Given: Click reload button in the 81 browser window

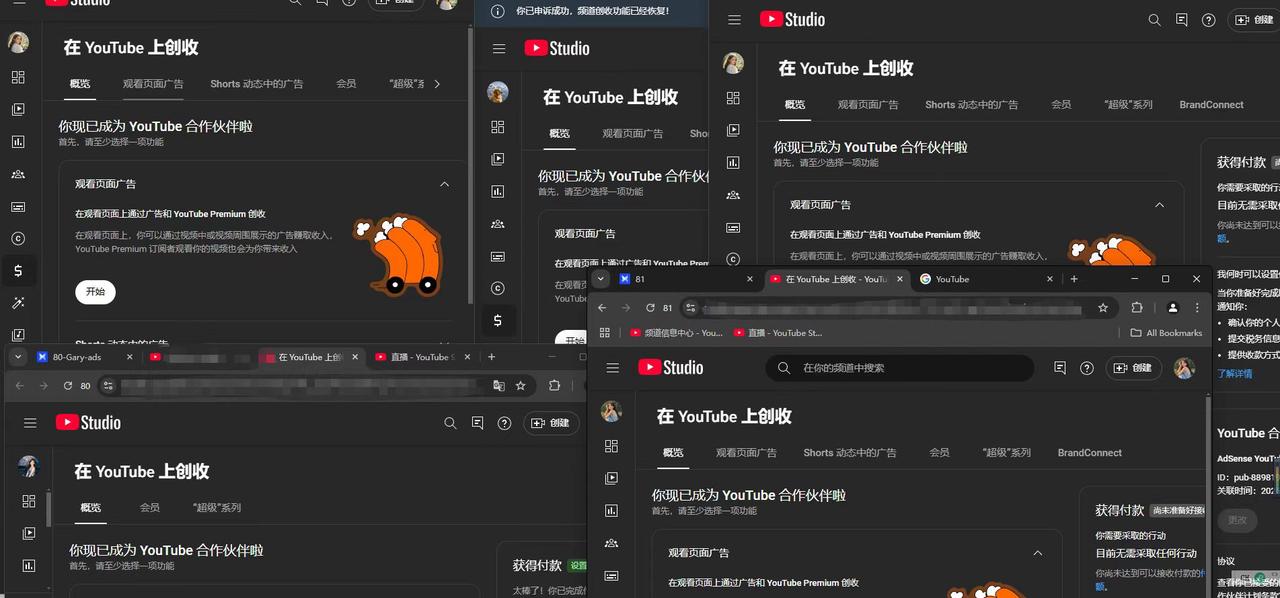Looking at the screenshot, I should [650, 308].
